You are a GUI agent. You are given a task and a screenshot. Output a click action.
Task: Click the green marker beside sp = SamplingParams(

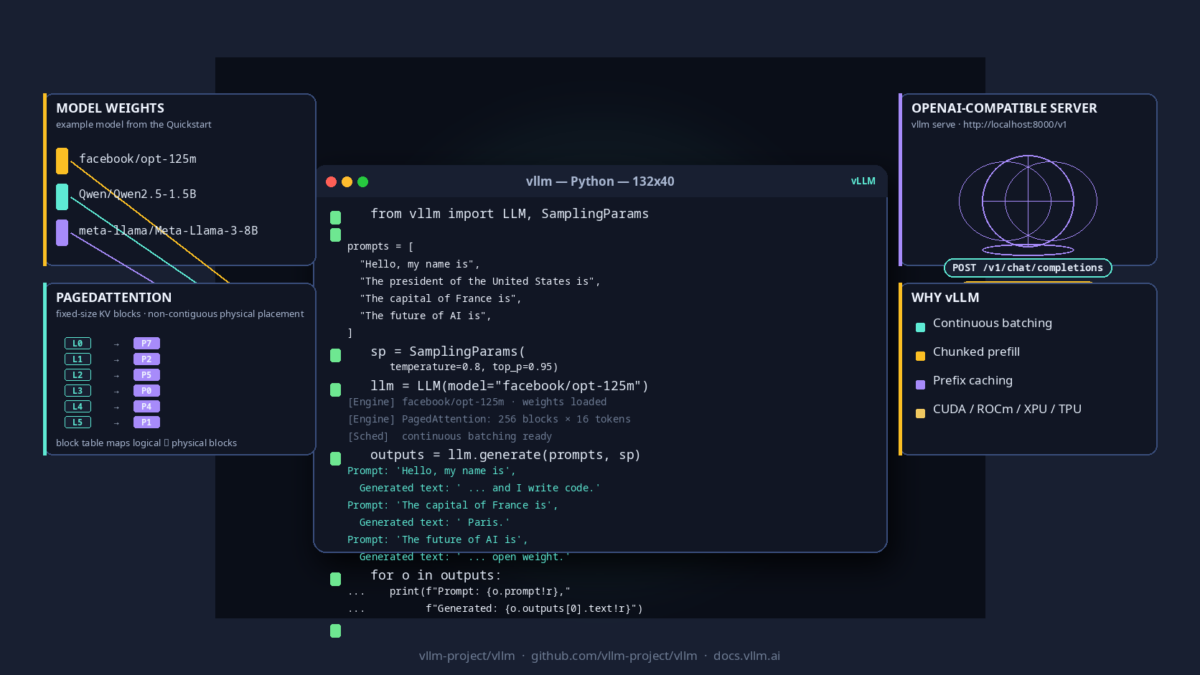point(335,355)
